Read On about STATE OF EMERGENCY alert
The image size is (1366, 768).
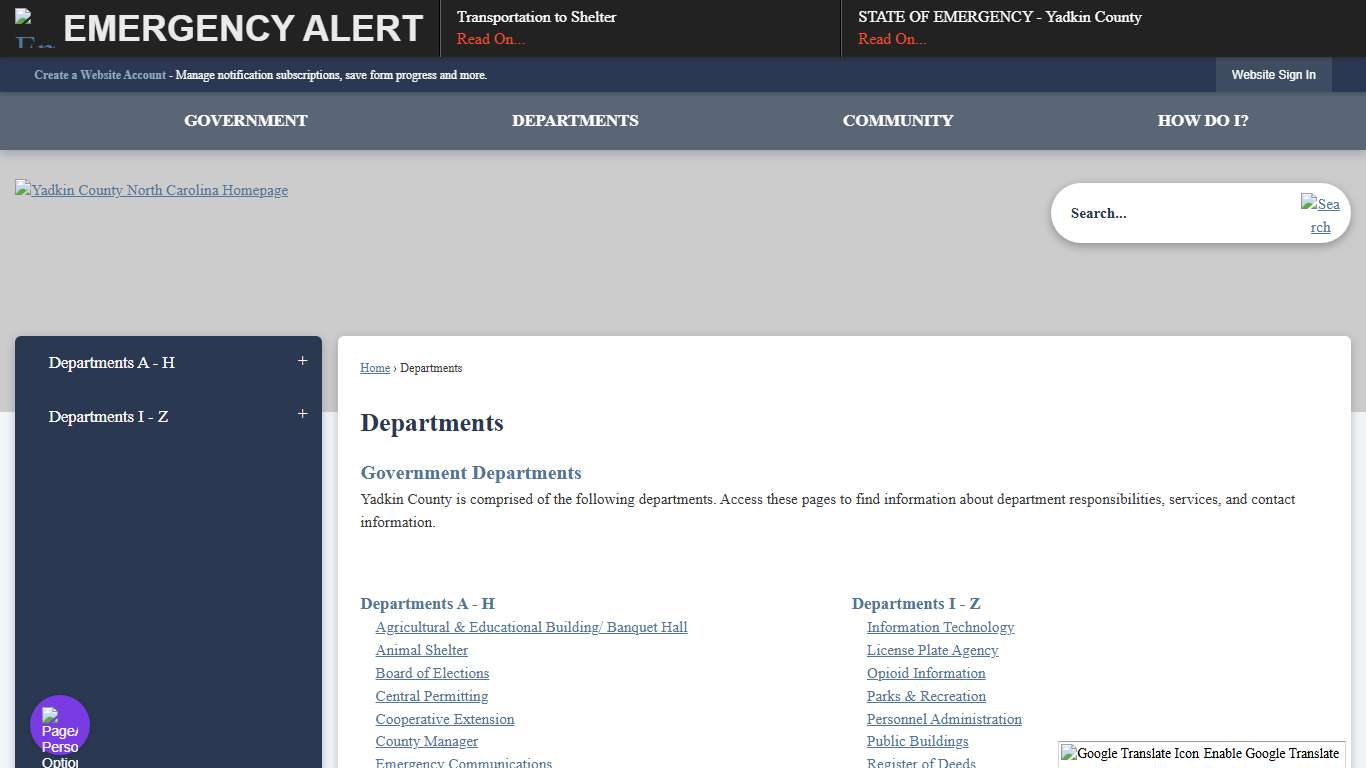tap(891, 39)
